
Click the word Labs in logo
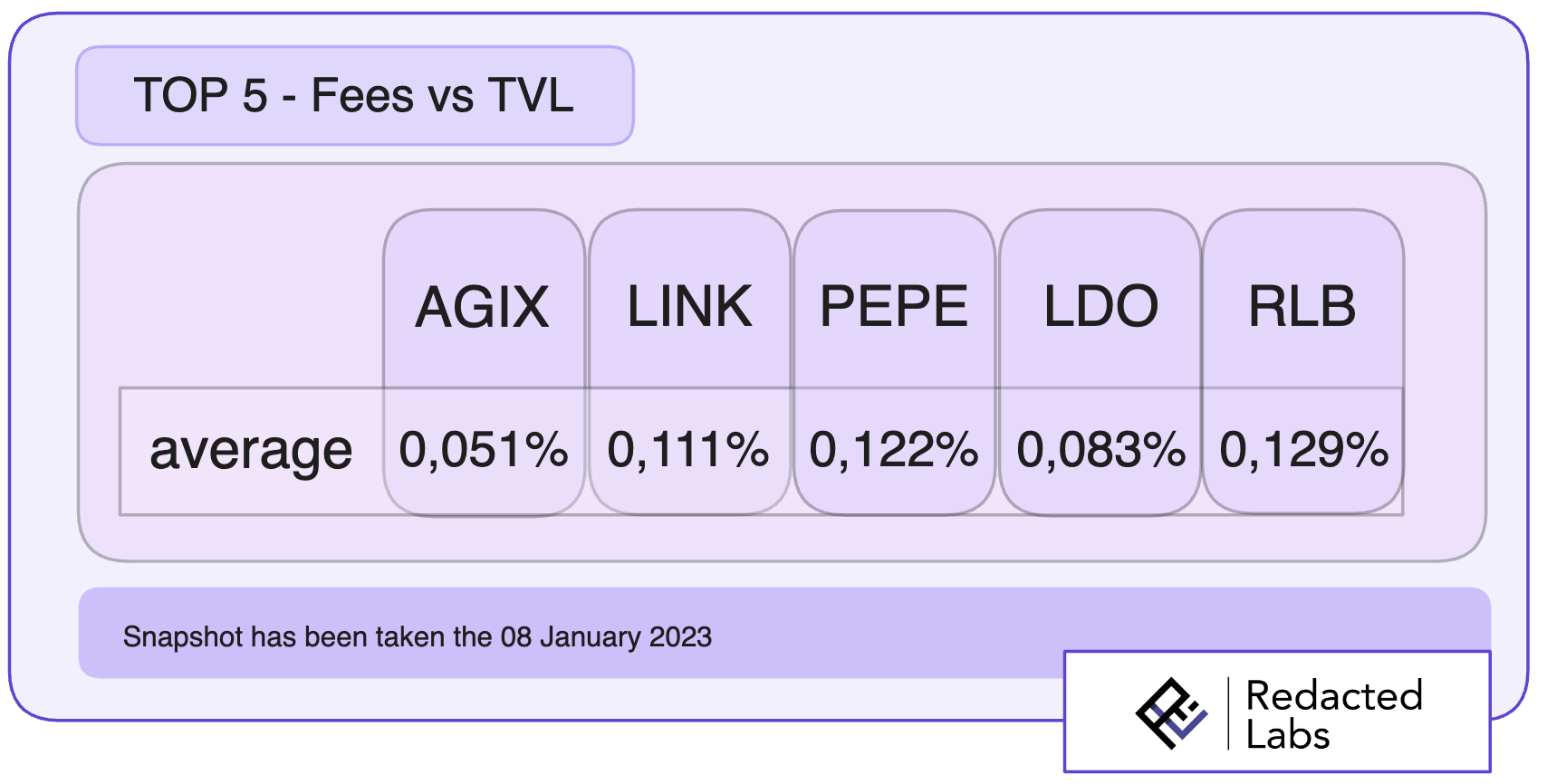point(1288,734)
